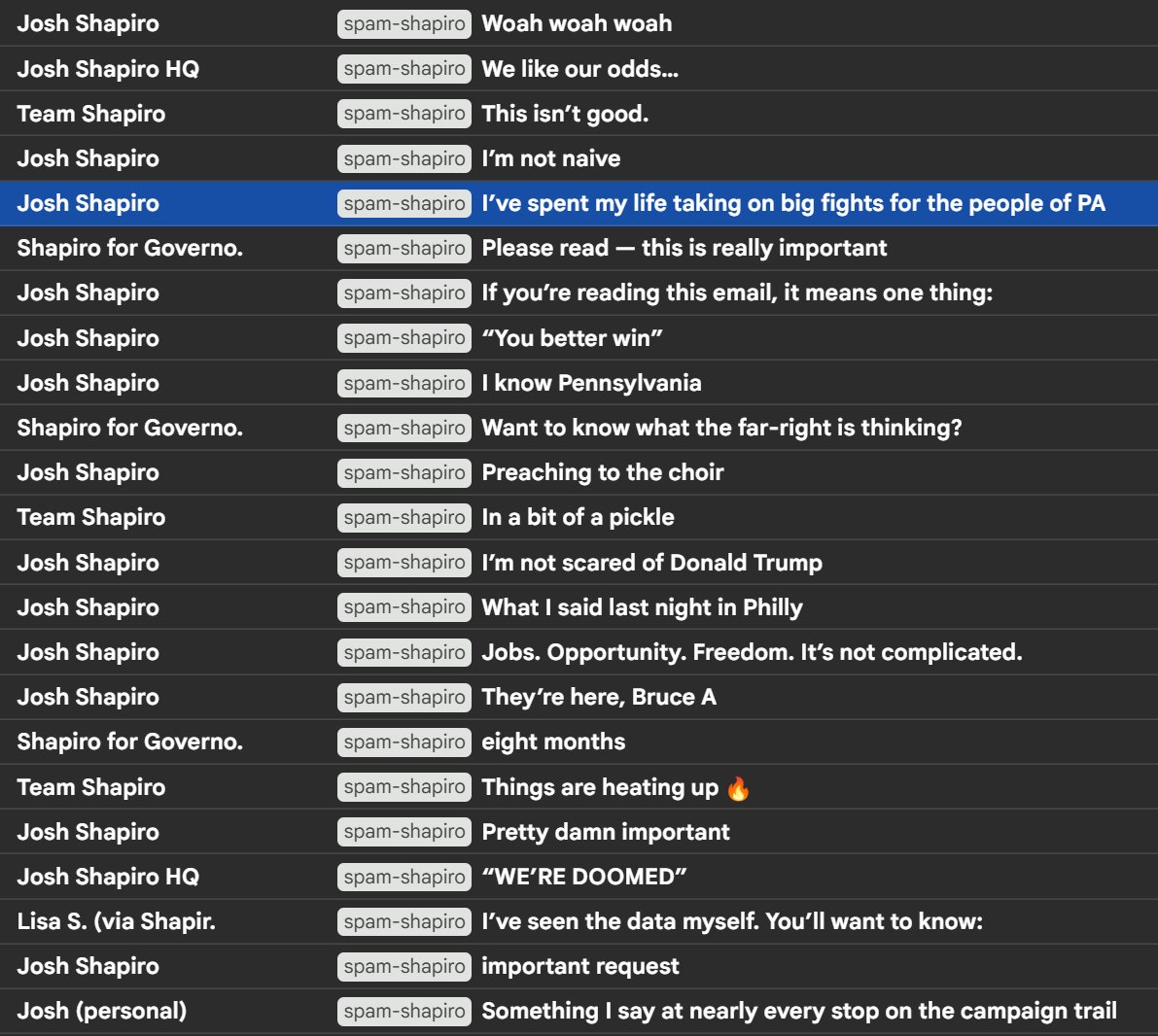The width and height of the screenshot is (1158, 1036).
Task: Click sender Josh Shapiro on "Woah woah woah" row
Action: point(88,23)
